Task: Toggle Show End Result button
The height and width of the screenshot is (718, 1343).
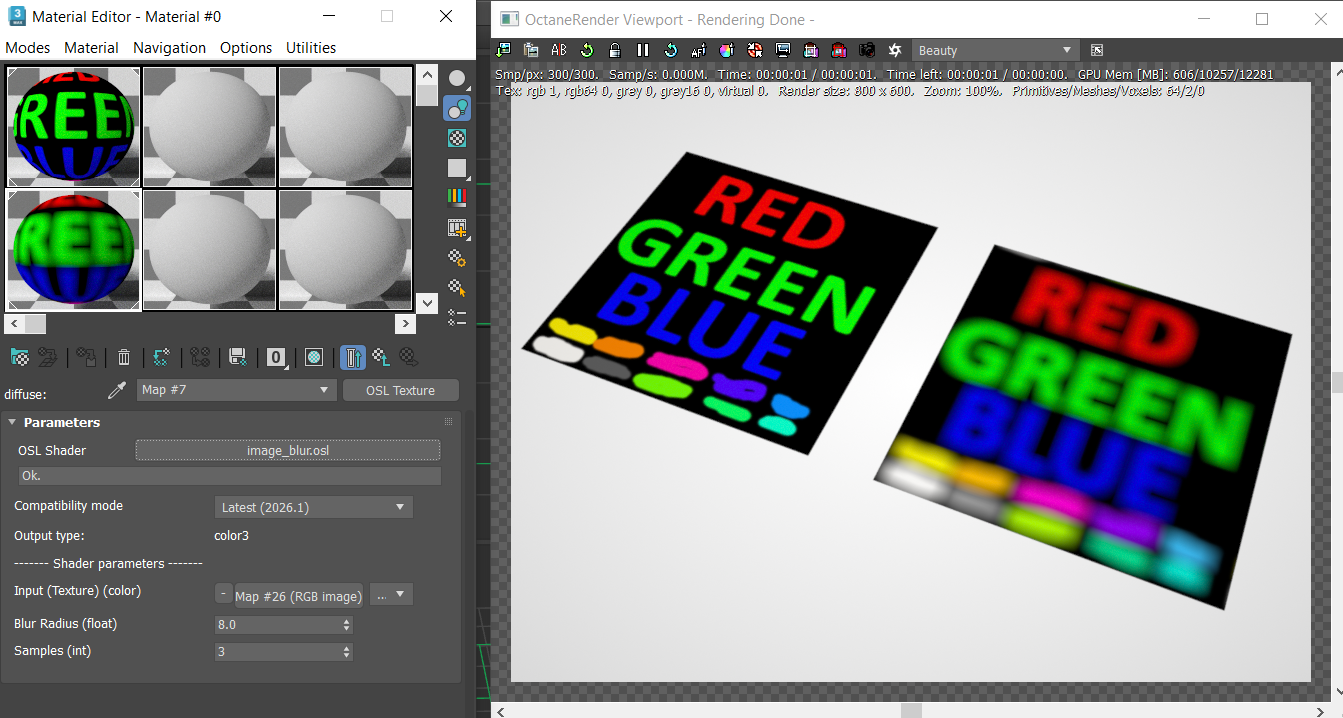Action: coord(352,357)
